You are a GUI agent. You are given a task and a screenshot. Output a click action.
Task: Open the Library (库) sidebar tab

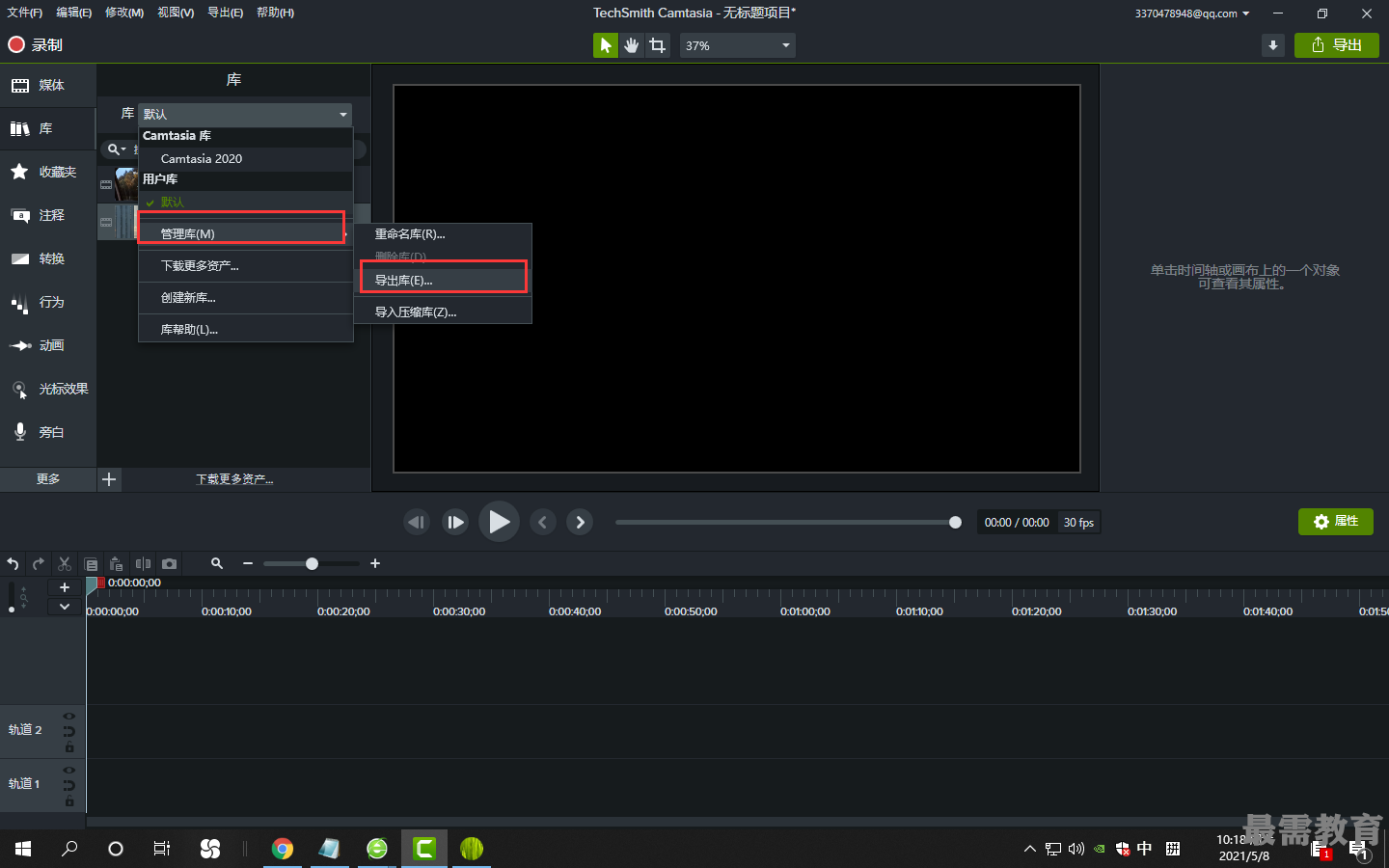coord(48,128)
